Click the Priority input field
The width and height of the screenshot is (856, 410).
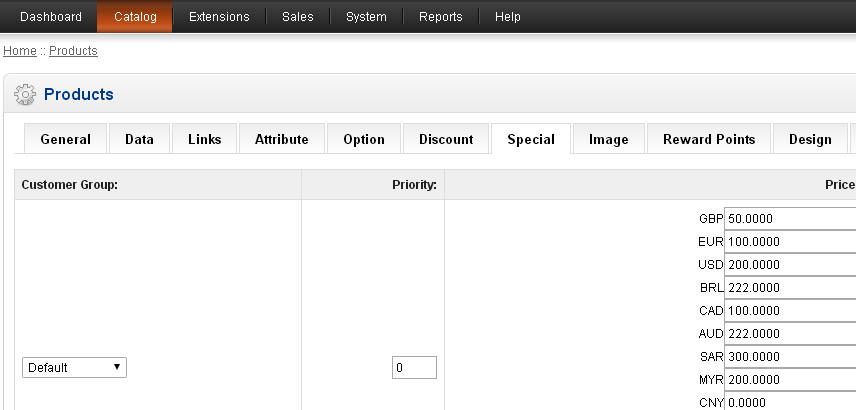pyautogui.click(x=414, y=368)
